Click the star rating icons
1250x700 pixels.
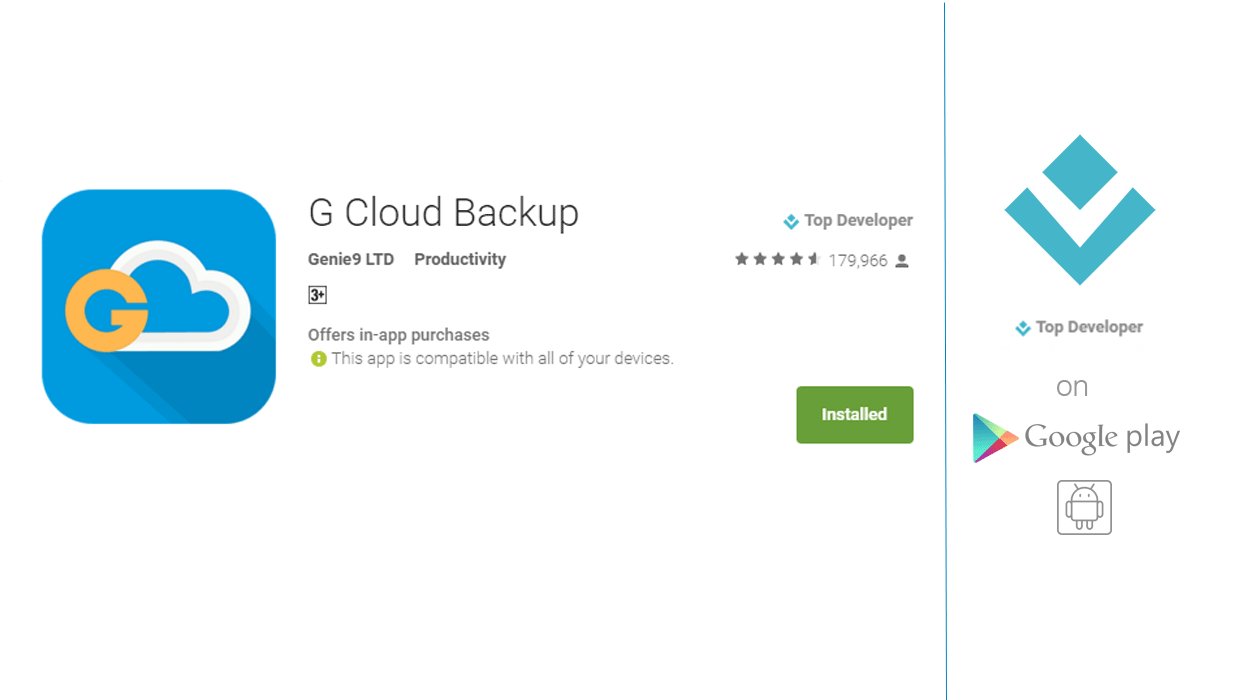point(777,260)
